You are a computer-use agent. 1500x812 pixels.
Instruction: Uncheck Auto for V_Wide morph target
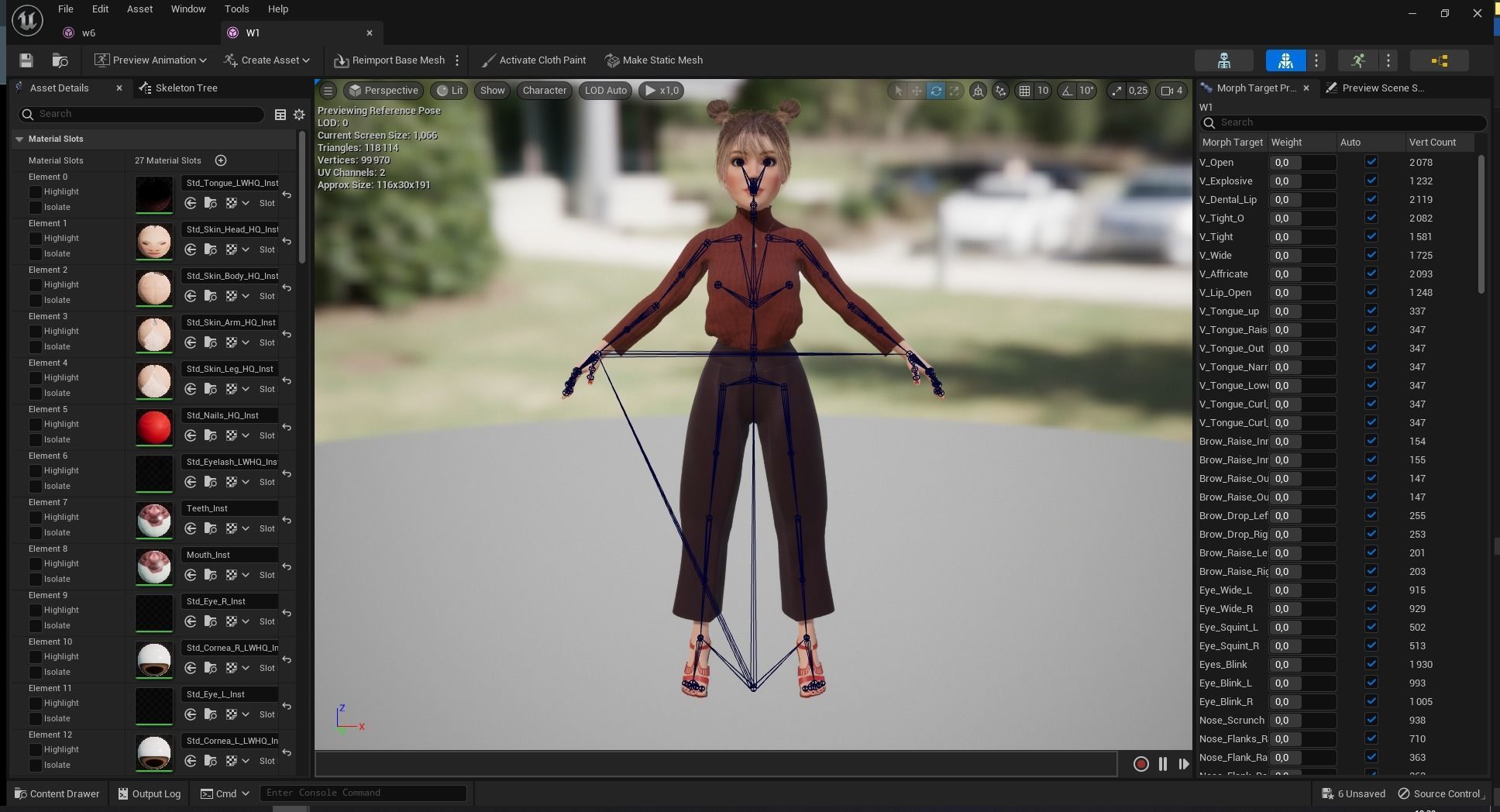[1371, 255]
